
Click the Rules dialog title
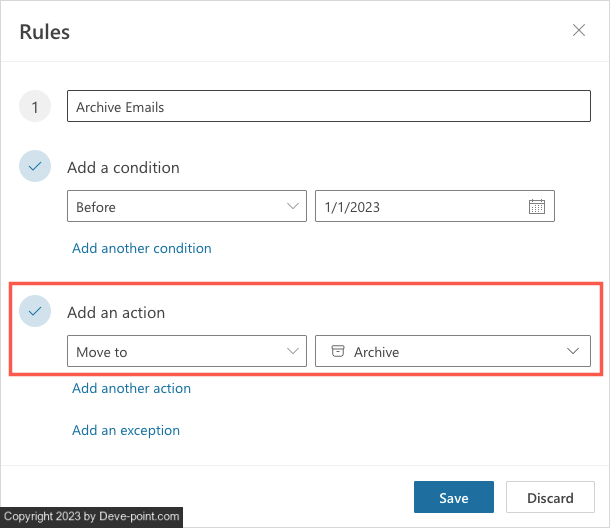click(45, 32)
